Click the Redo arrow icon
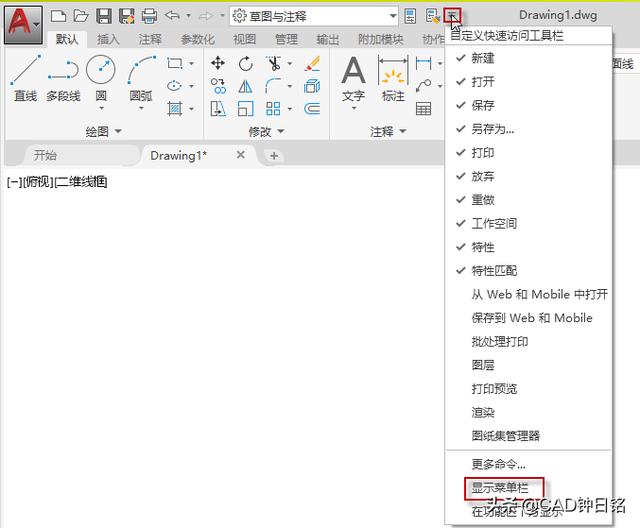640x528 pixels. pos(206,16)
